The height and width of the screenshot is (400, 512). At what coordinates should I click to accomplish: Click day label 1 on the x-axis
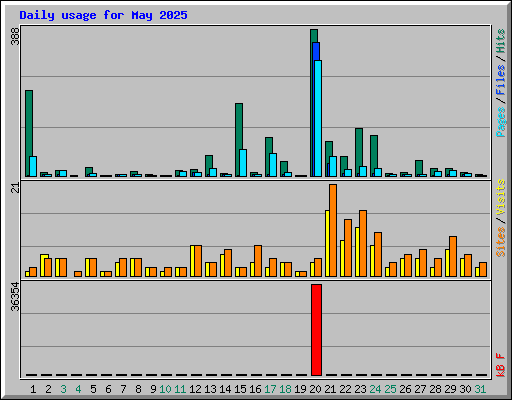click(33, 389)
